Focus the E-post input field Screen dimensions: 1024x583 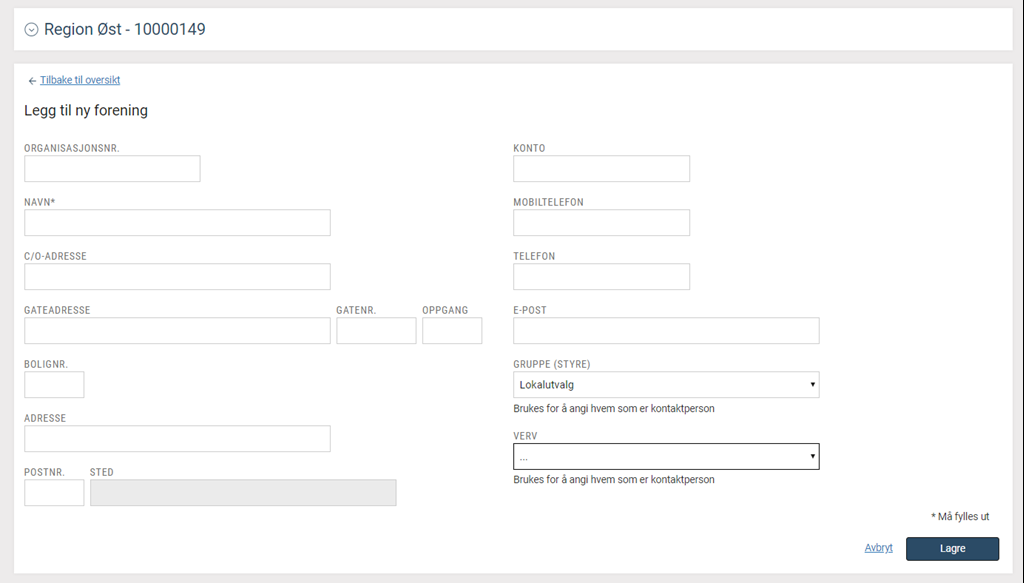[x=666, y=331]
